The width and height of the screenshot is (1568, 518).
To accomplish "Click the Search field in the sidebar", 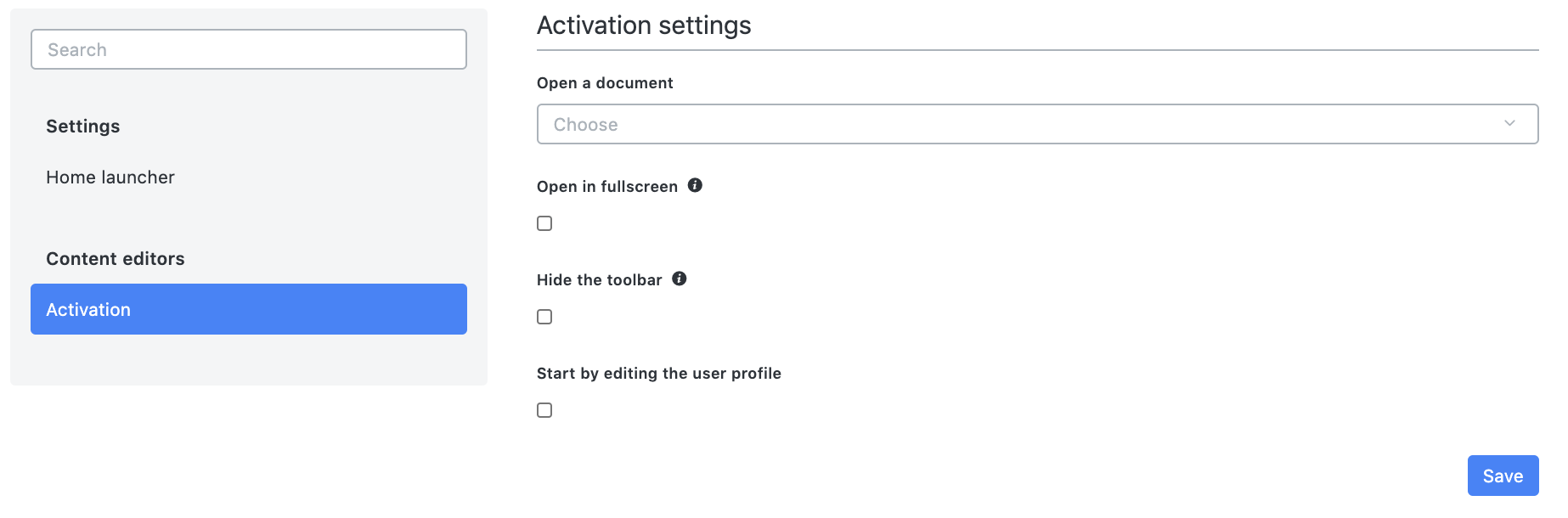I will tap(248, 49).
